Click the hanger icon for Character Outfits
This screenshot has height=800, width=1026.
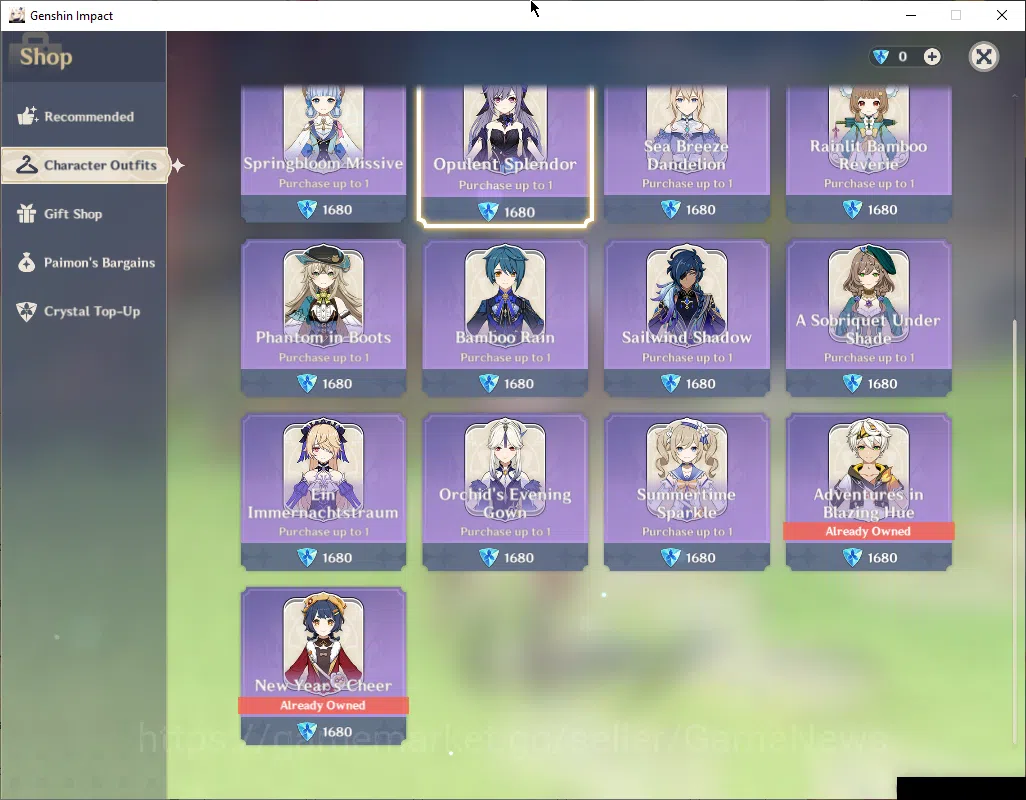tap(27, 165)
